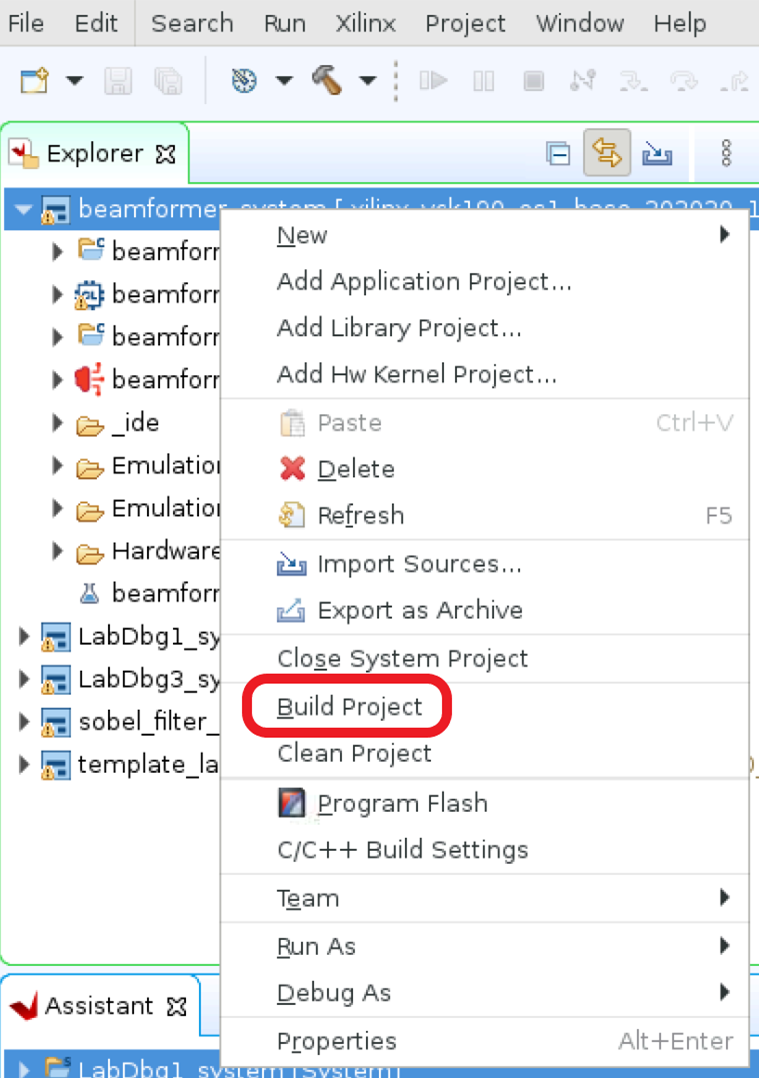Image resolution: width=759 pixels, height=1078 pixels.
Task: Click the red Delete X icon
Action: coord(292,469)
